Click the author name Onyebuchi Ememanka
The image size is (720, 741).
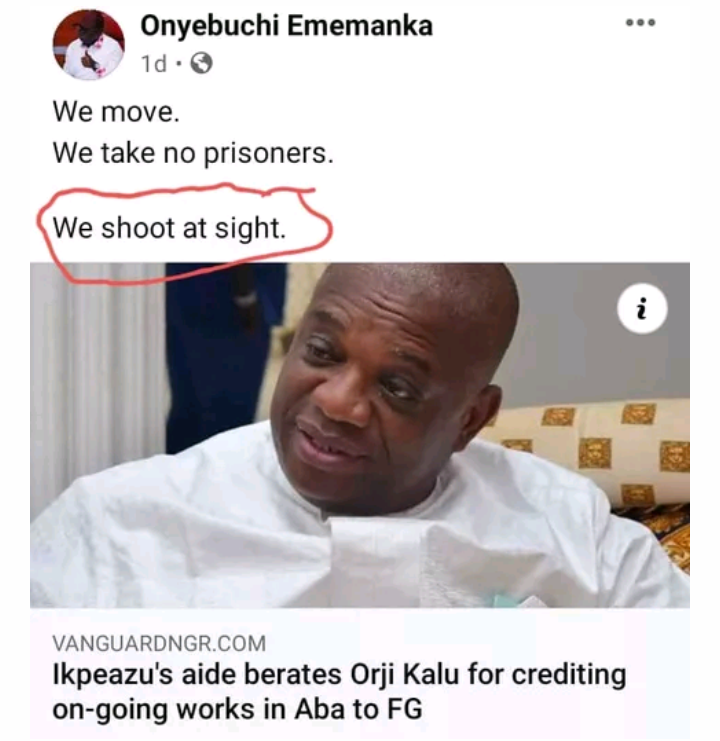[286, 26]
